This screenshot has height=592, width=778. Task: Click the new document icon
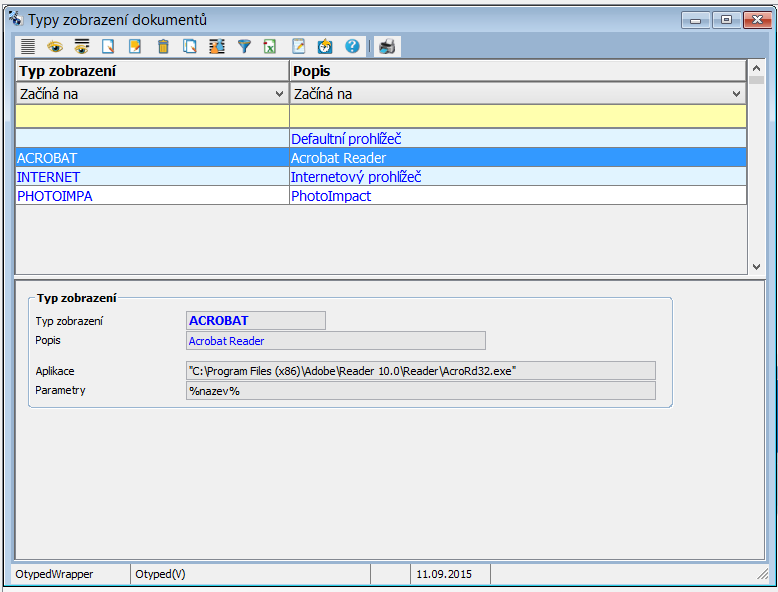click(x=109, y=46)
